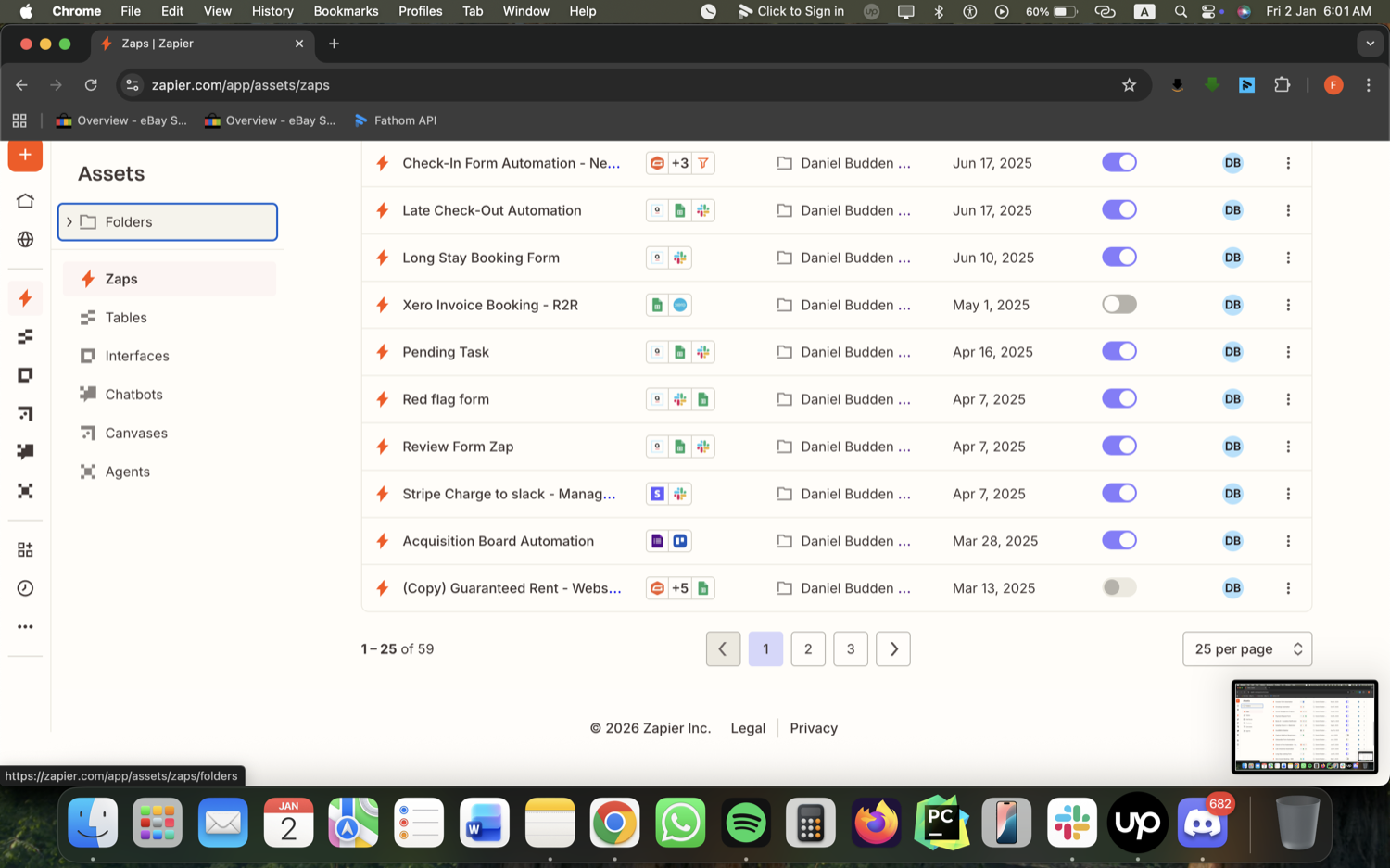The image size is (1390, 868).
Task: Open a new Chrome tab
Action: pyautogui.click(x=334, y=44)
